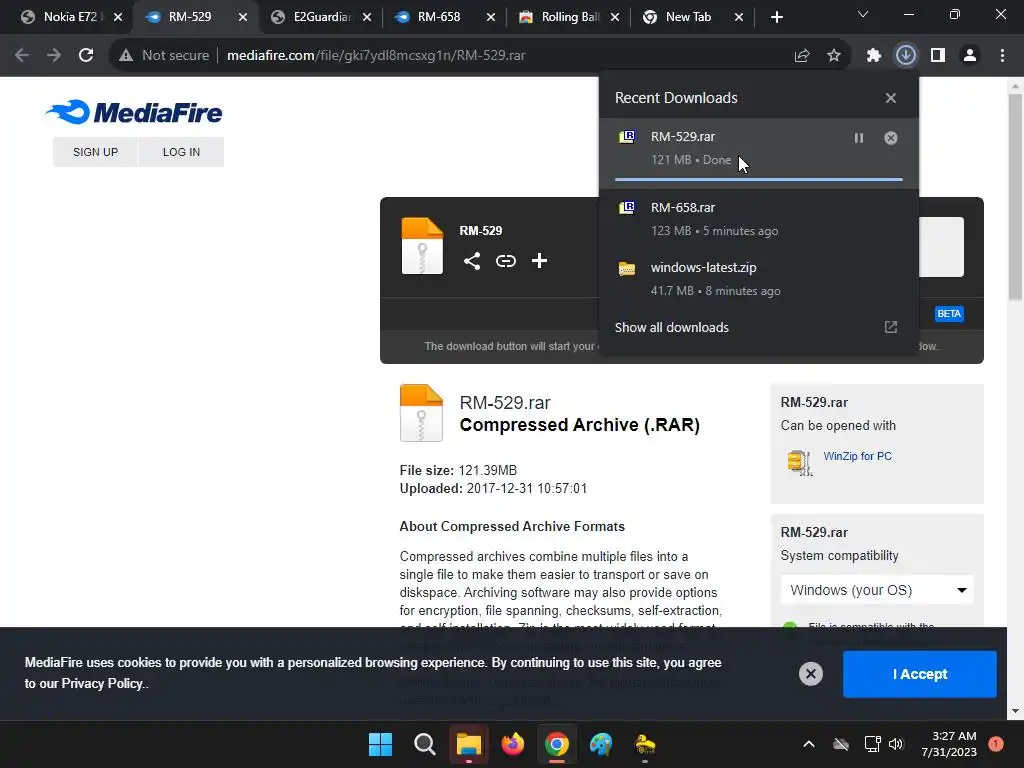This screenshot has height=768, width=1024.
Task: Open a new browser tab with plus
Action: 776,17
